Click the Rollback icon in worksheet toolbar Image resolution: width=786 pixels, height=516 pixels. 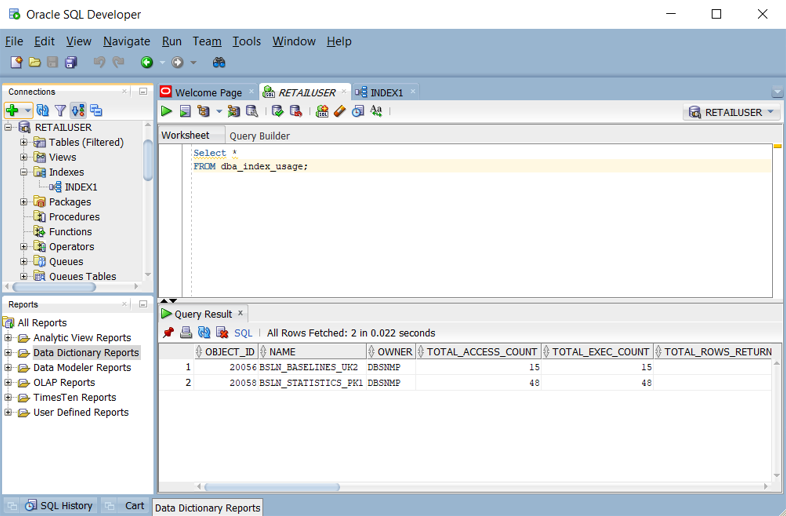click(x=295, y=112)
